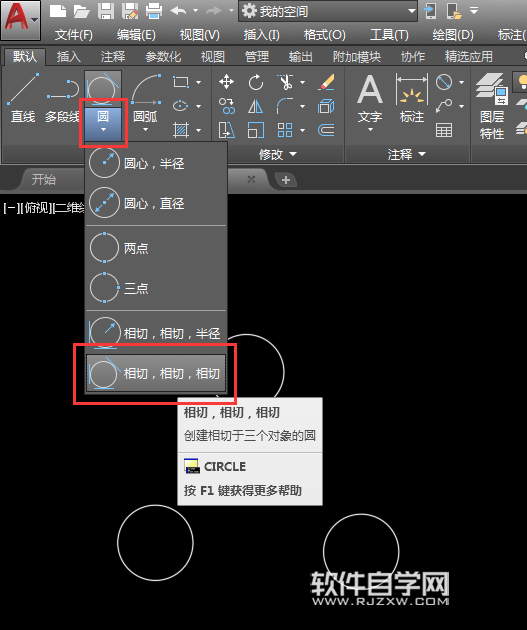Select the Line (直线) tool
The width and height of the screenshot is (527, 630).
coord(23,98)
